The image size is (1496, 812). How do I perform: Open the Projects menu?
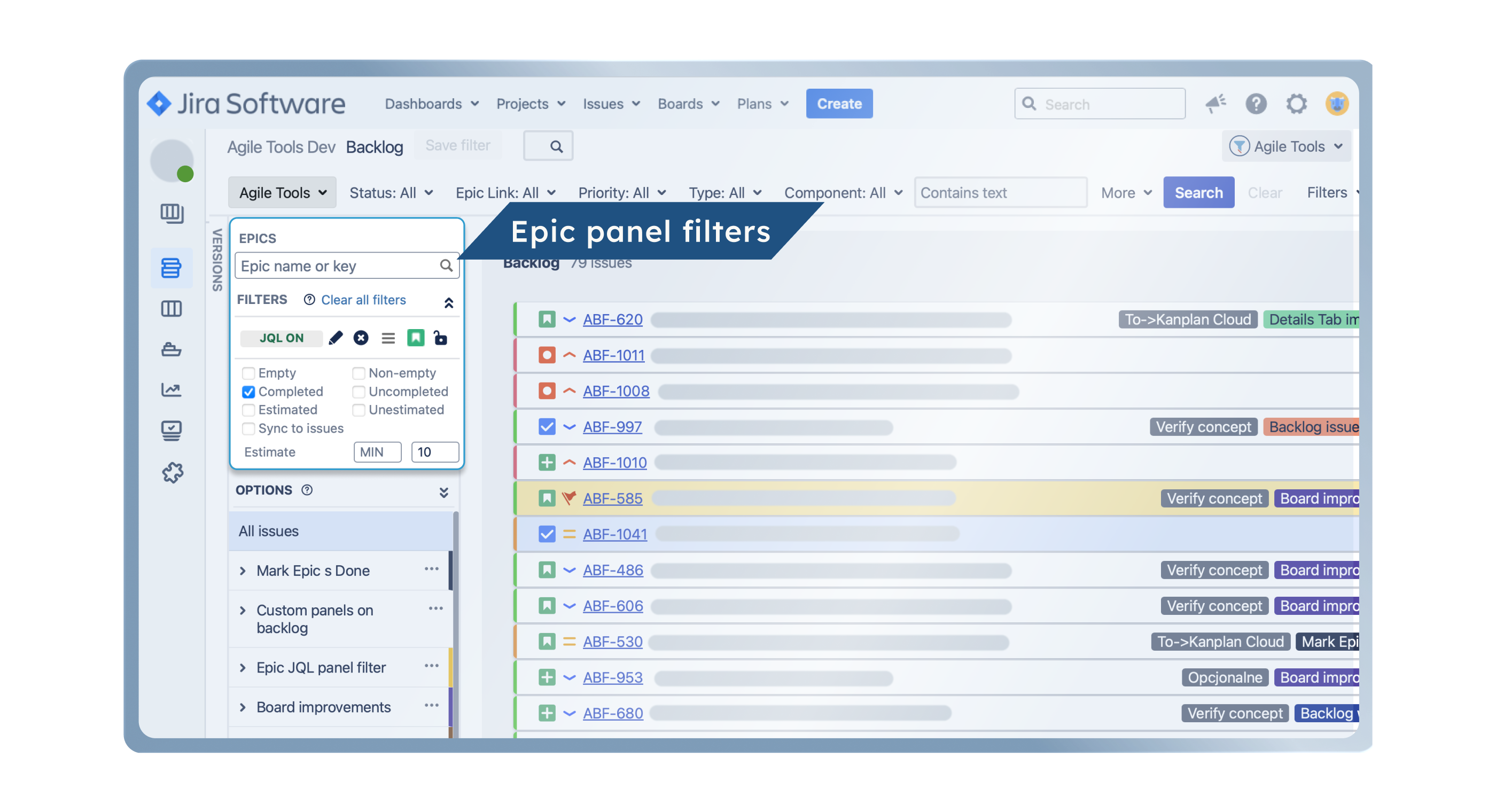coord(530,104)
